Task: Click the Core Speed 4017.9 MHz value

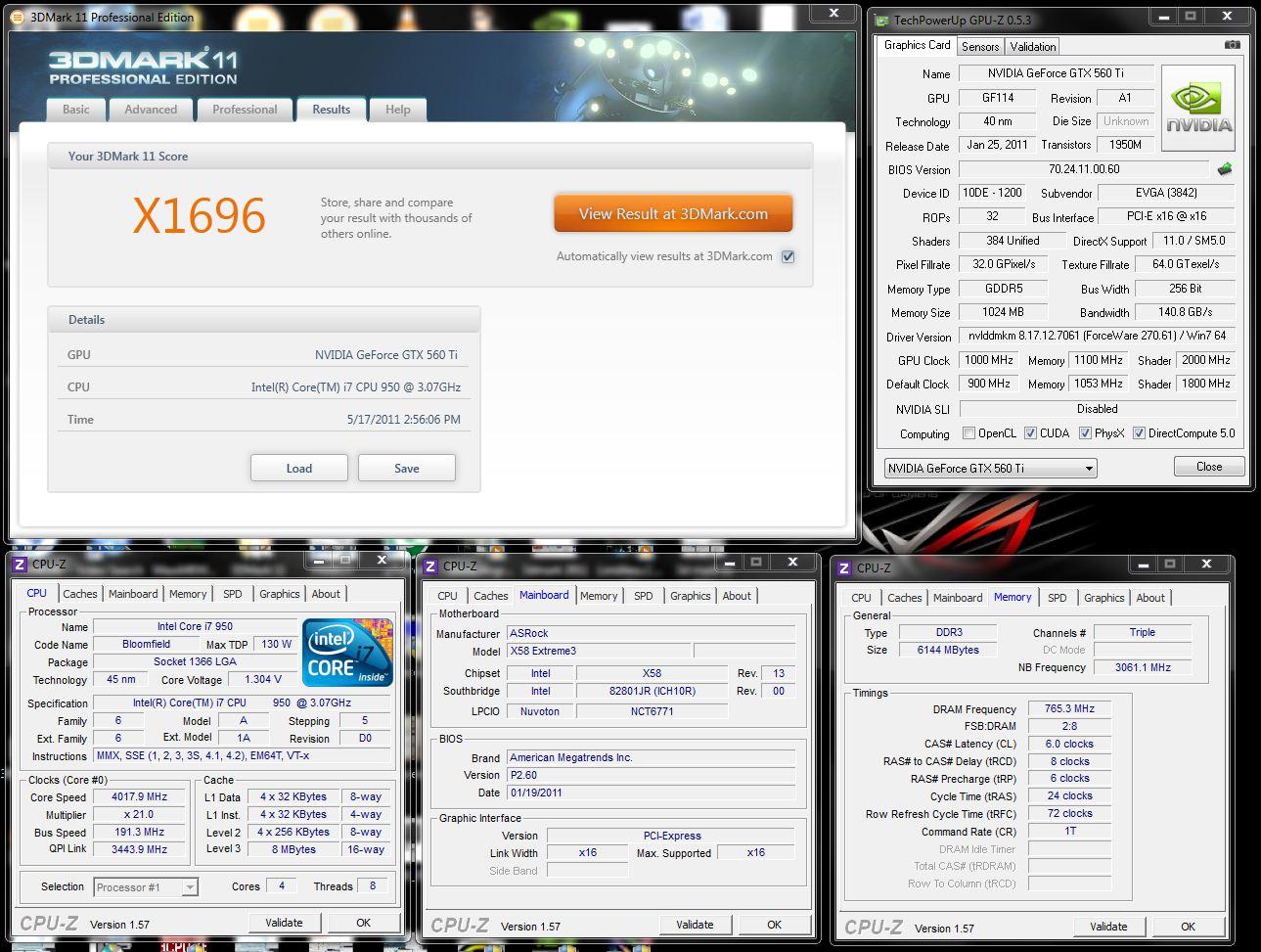Action: [x=140, y=796]
